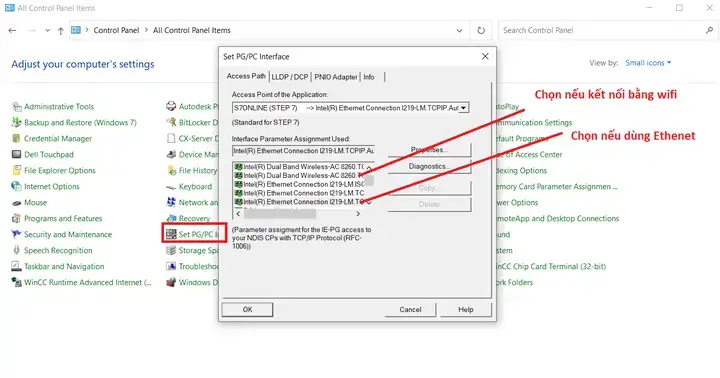The image size is (720, 378).
Task: Click Interface Parameter Assignment Used field
Action: click(x=303, y=151)
